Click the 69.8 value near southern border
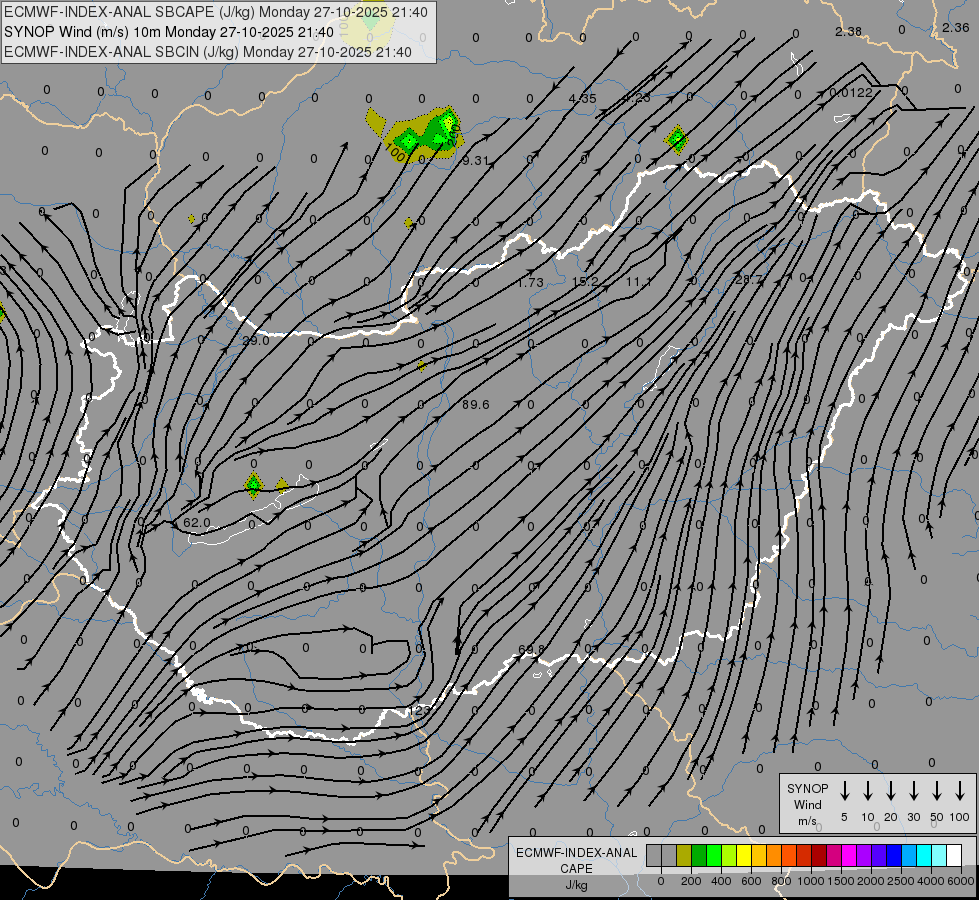979x900 pixels. click(531, 650)
